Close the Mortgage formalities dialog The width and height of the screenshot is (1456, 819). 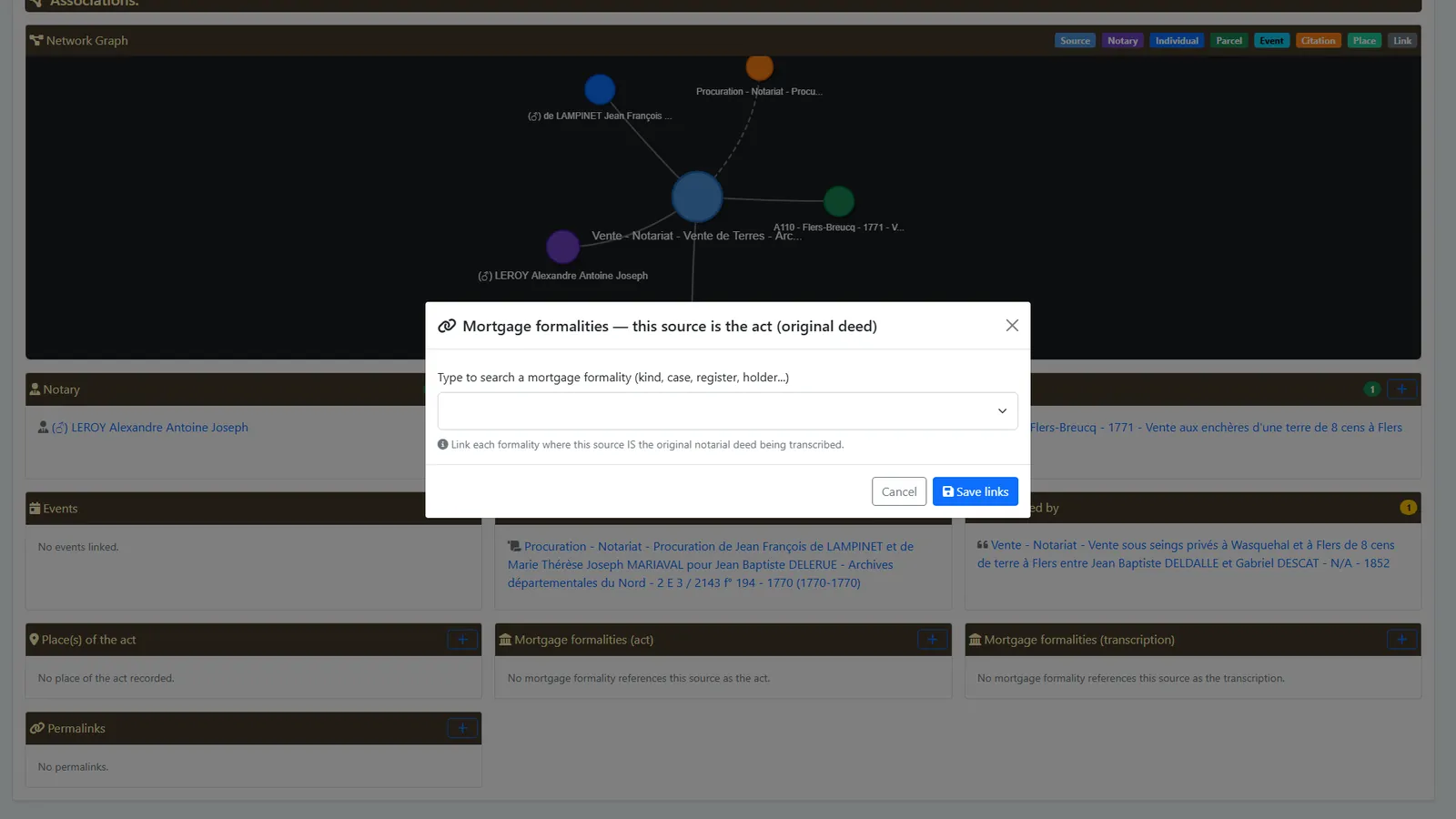(1012, 326)
